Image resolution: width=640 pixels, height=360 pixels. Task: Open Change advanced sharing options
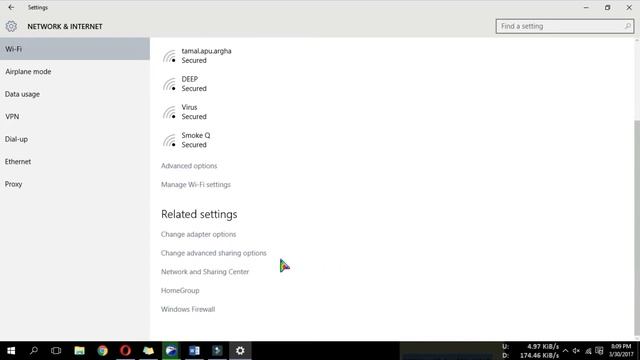213,253
